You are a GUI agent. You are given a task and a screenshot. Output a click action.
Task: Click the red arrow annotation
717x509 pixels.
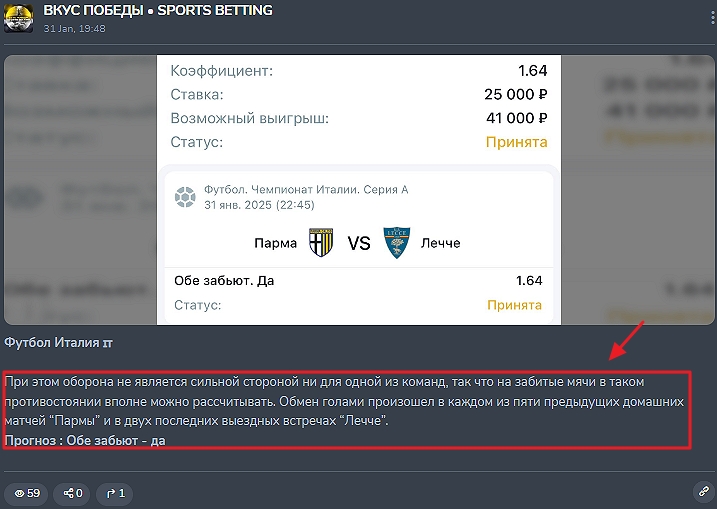pos(629,343)
